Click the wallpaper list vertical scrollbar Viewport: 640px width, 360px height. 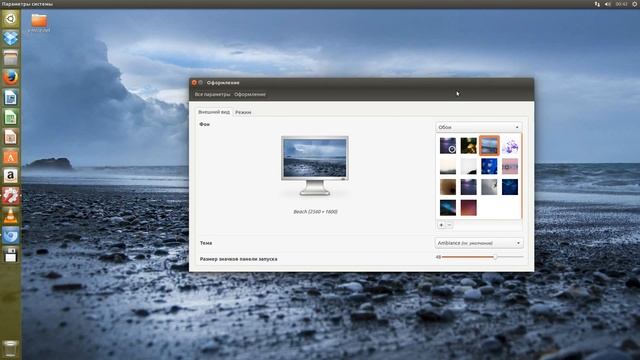522,176
